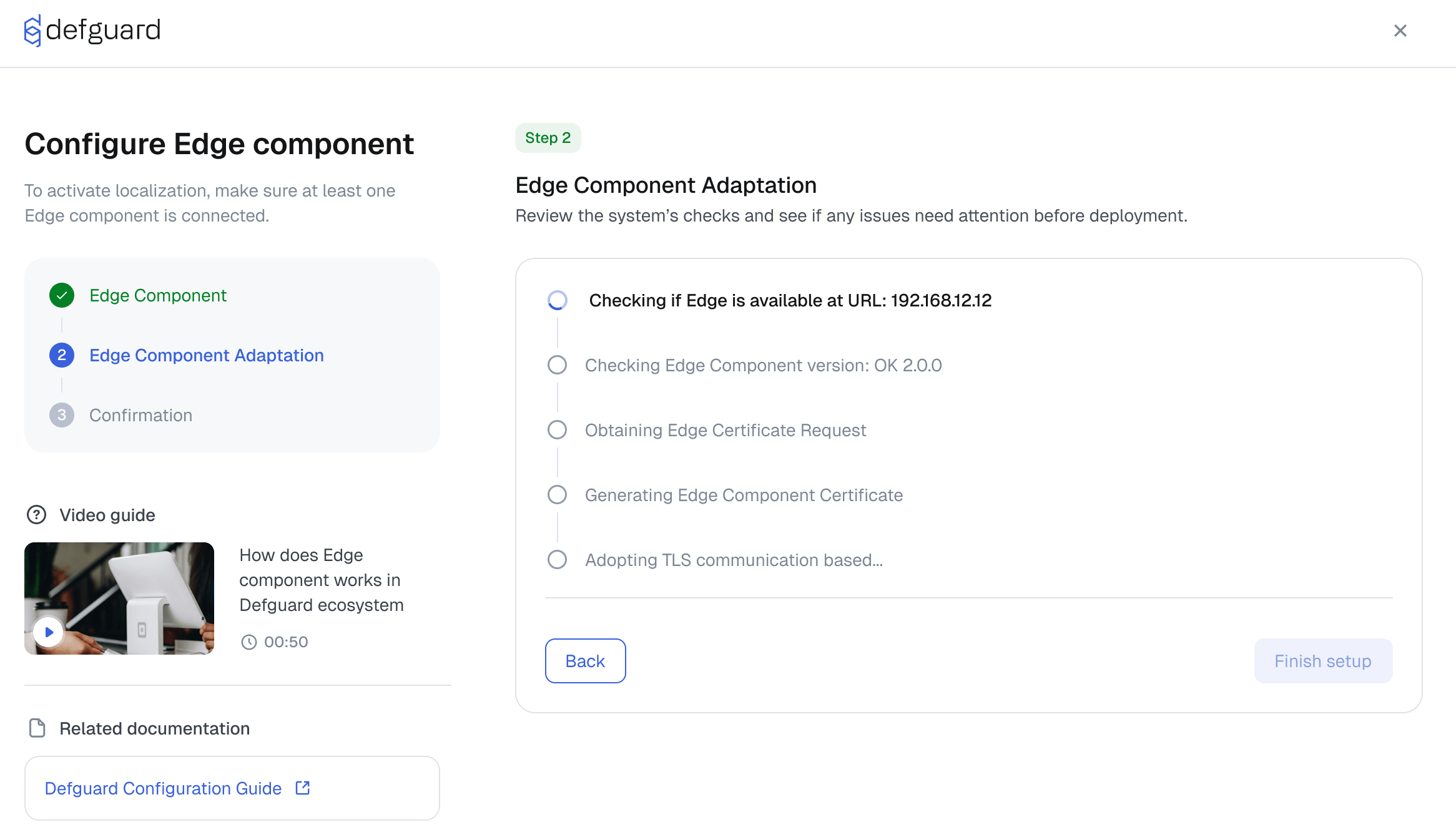Click the Back button
This screenshot has height=840, width=1456.
[x=585, y=660]
